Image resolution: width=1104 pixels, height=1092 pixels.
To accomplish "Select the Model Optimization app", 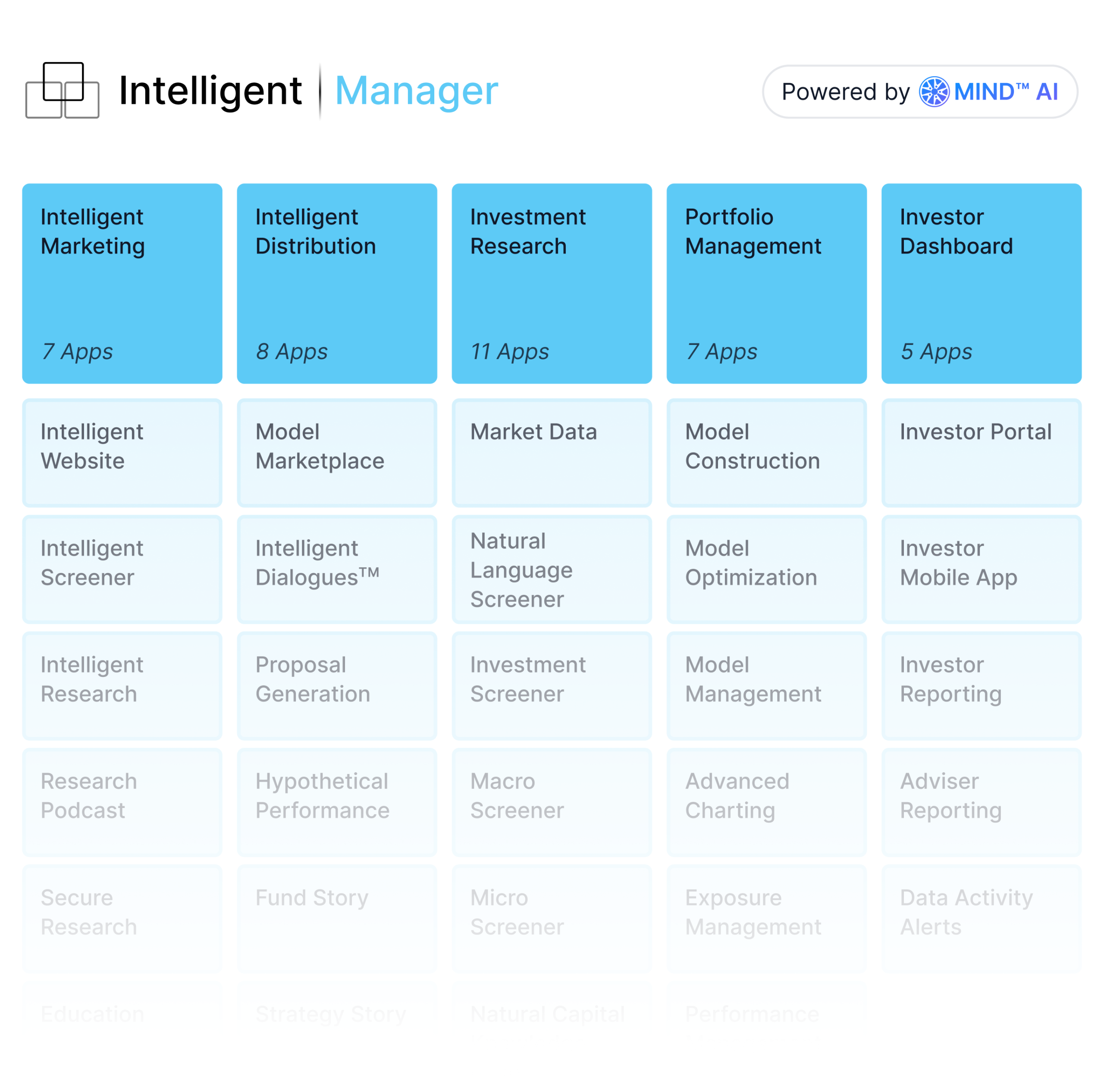I will [x=766, y=569].
